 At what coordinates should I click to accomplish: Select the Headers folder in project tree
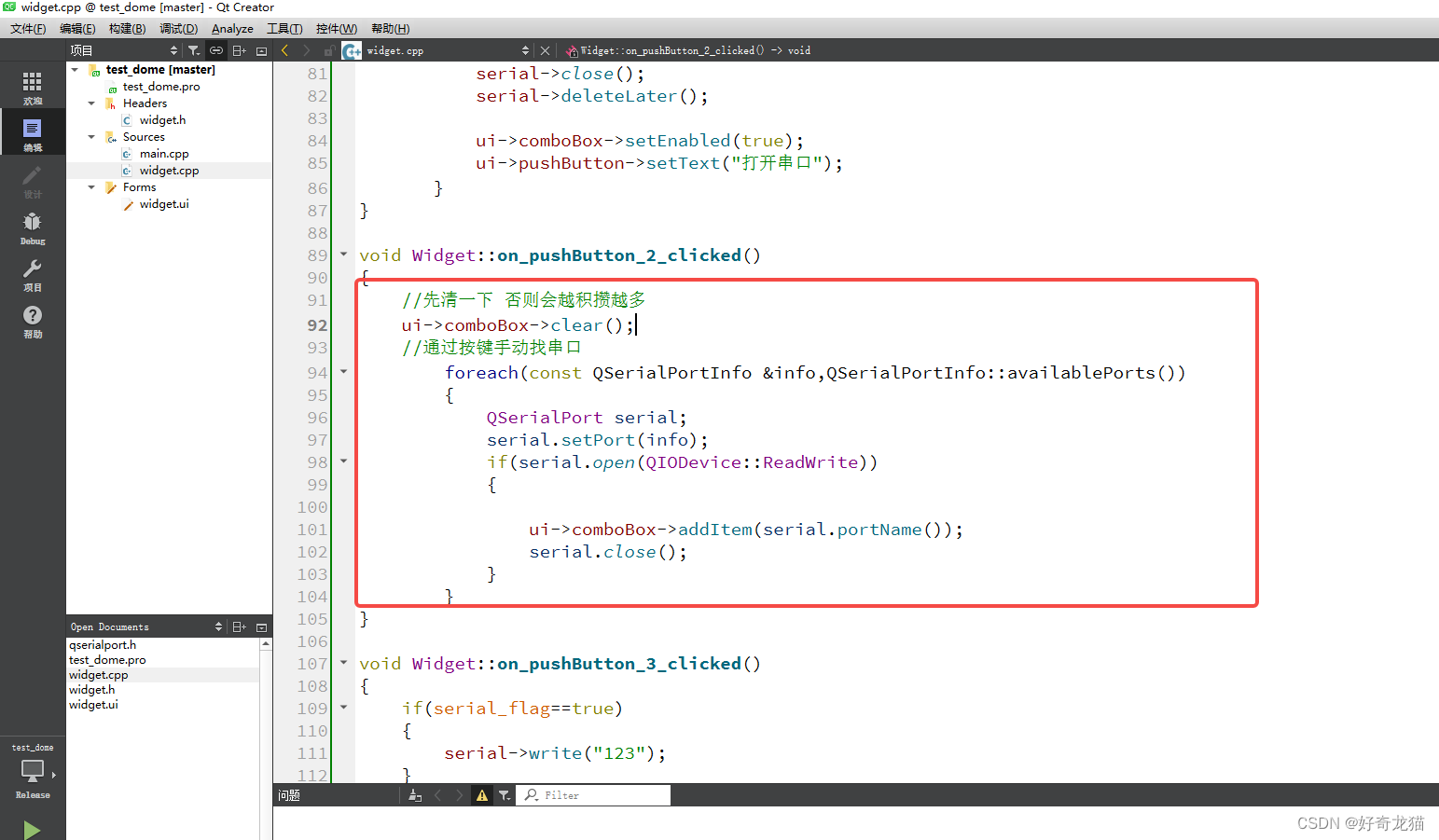click(145, 103)
